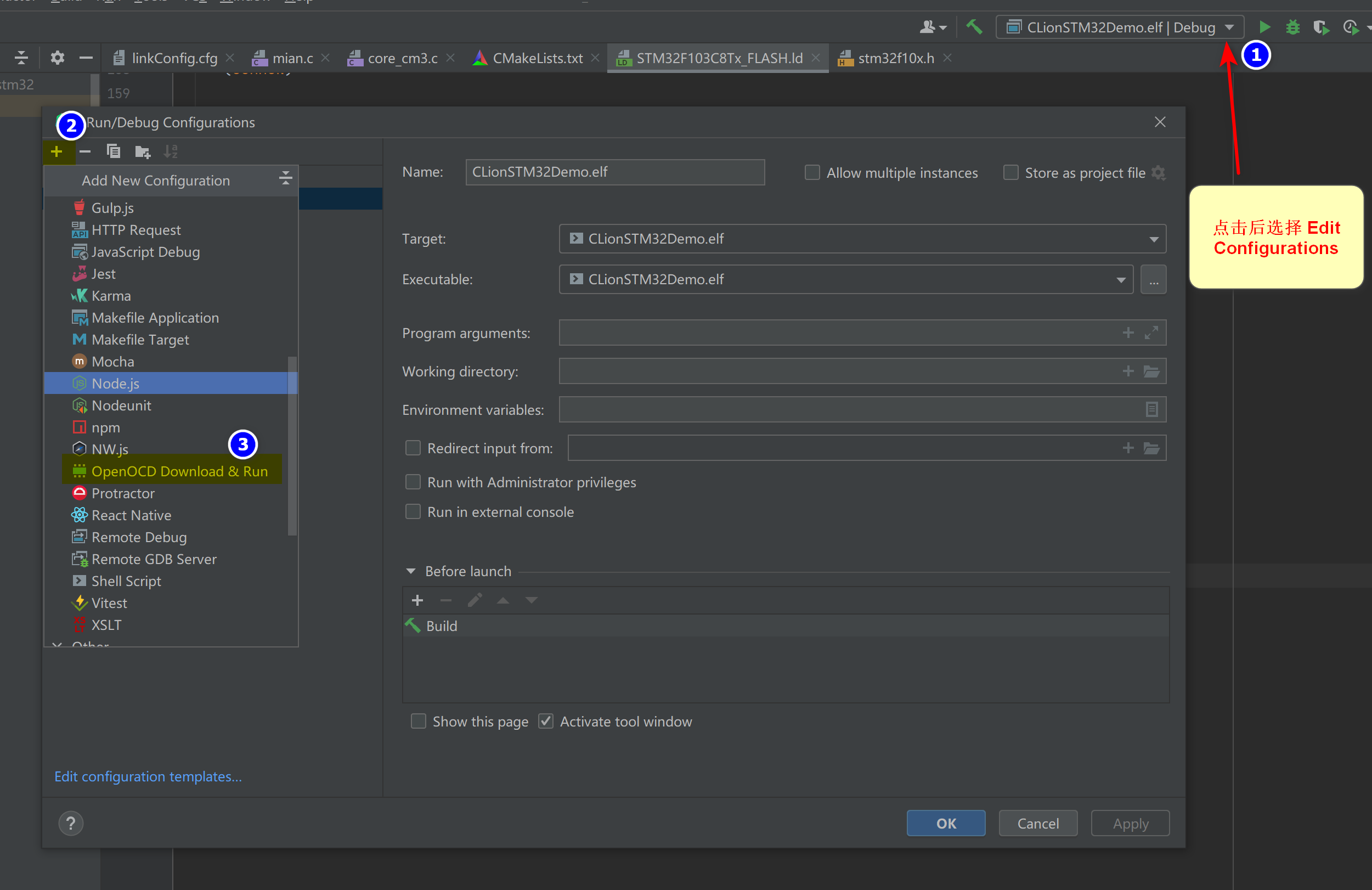
Task: Click the green Run button in toolbar
Action: [1264, 27]
